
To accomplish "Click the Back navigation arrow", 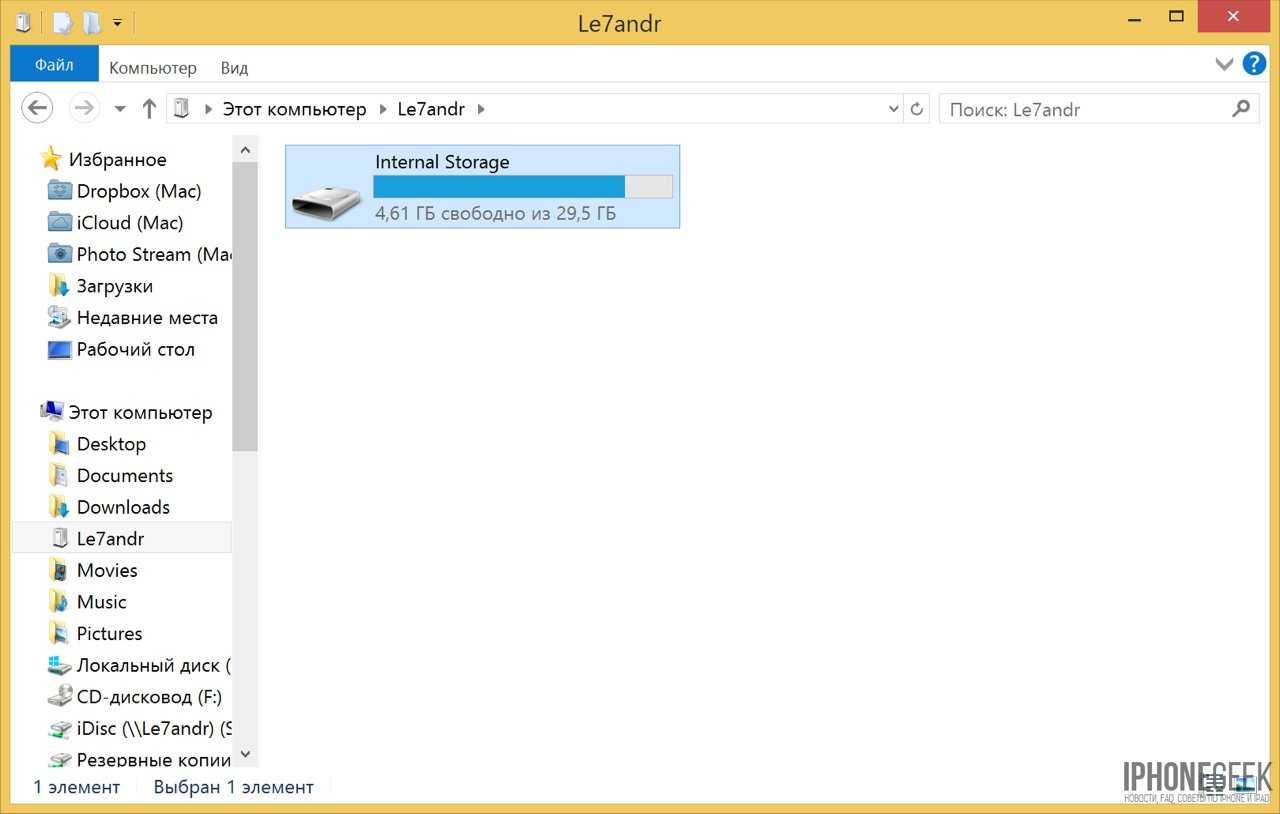I will tap(36, 108).
